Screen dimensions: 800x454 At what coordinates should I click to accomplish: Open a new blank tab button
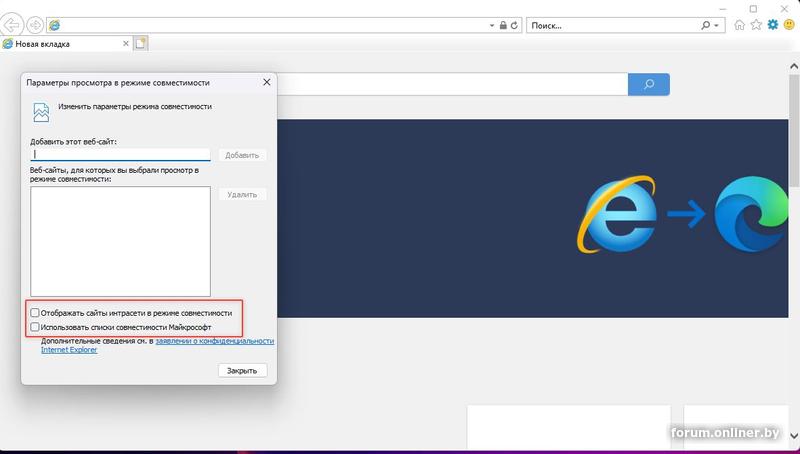tap(141, 43)
